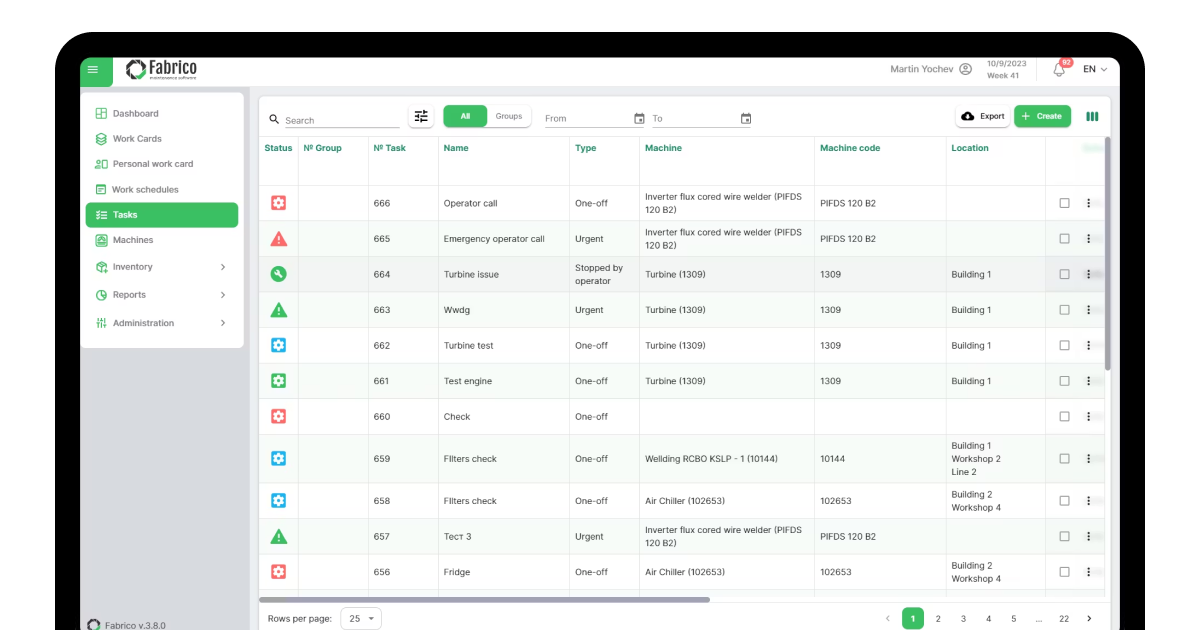
Task: Select checkbox for task 660 Check row
Action: pyautogui.click(x=1064, y=416)
